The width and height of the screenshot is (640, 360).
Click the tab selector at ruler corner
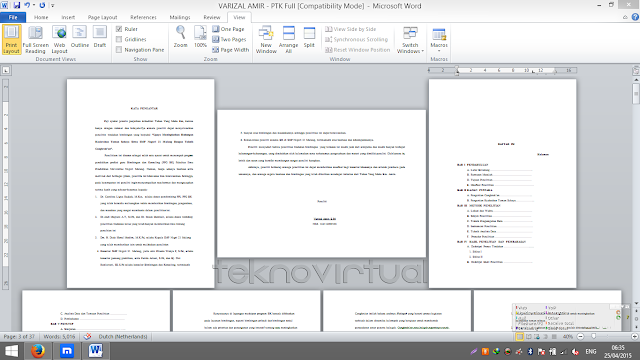pyautogui.click(x=6, y=70)
